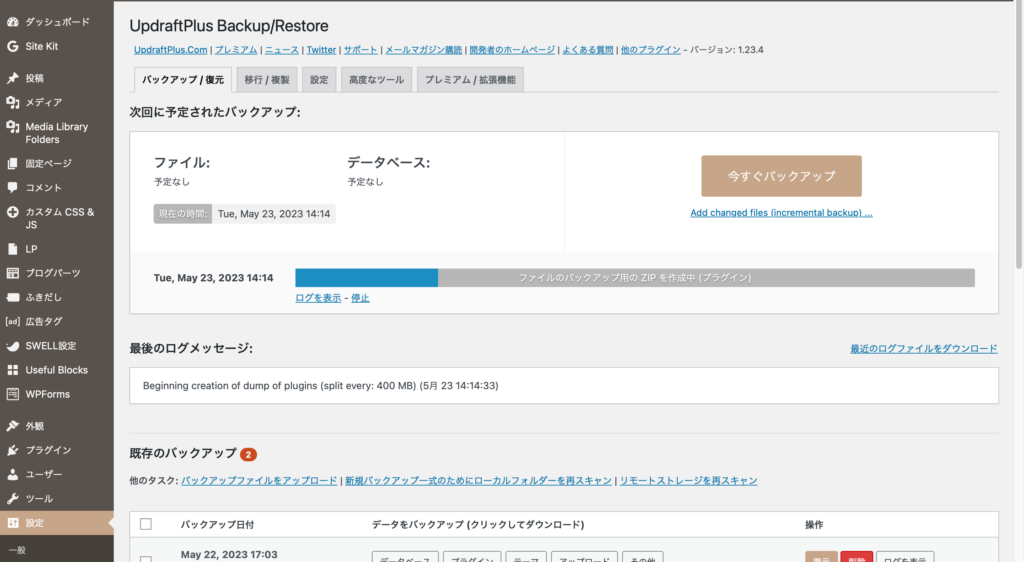Open the ニュース link
This screenshot has width=1024, height=562.
pyautogui.click(x=281, y=50)
